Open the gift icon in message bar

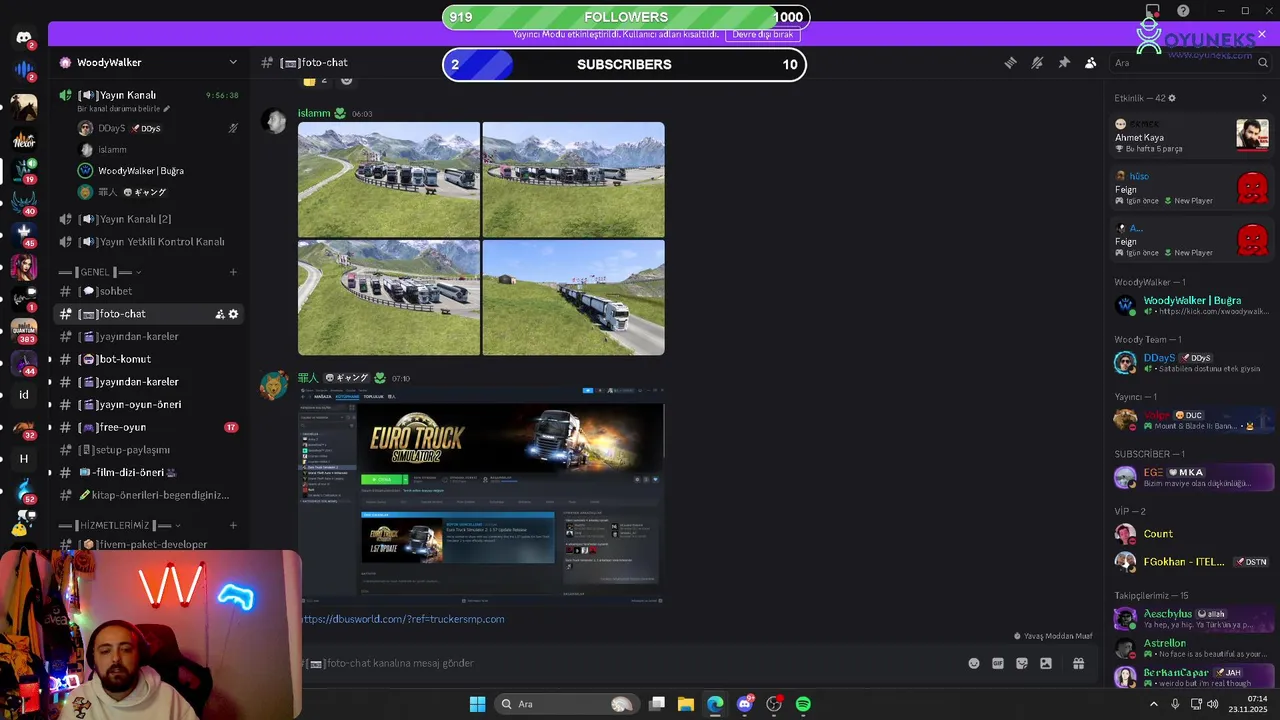pyautogui.click(x=1078, y=663)
